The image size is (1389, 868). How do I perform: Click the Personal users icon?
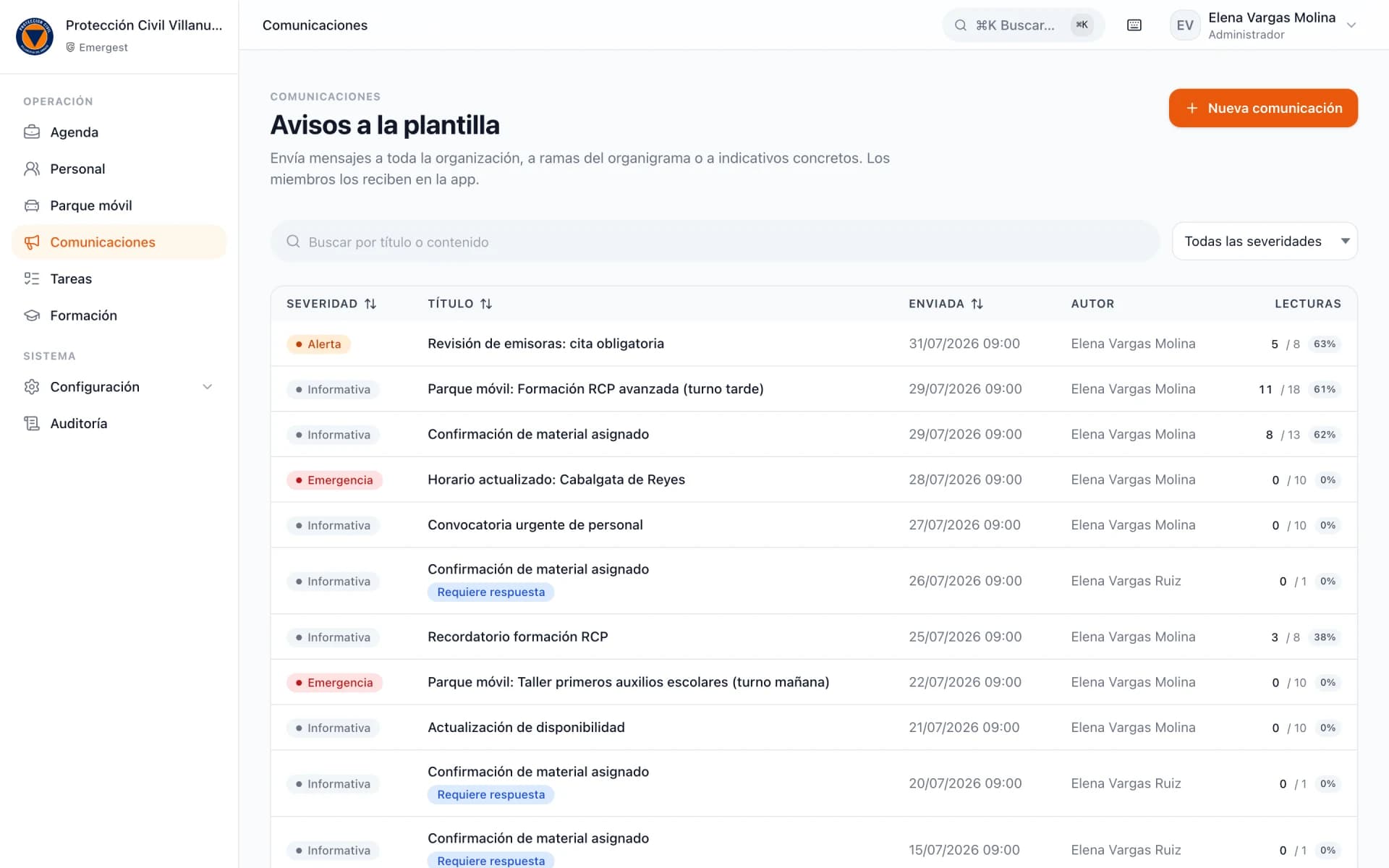[x=32, y=169]
